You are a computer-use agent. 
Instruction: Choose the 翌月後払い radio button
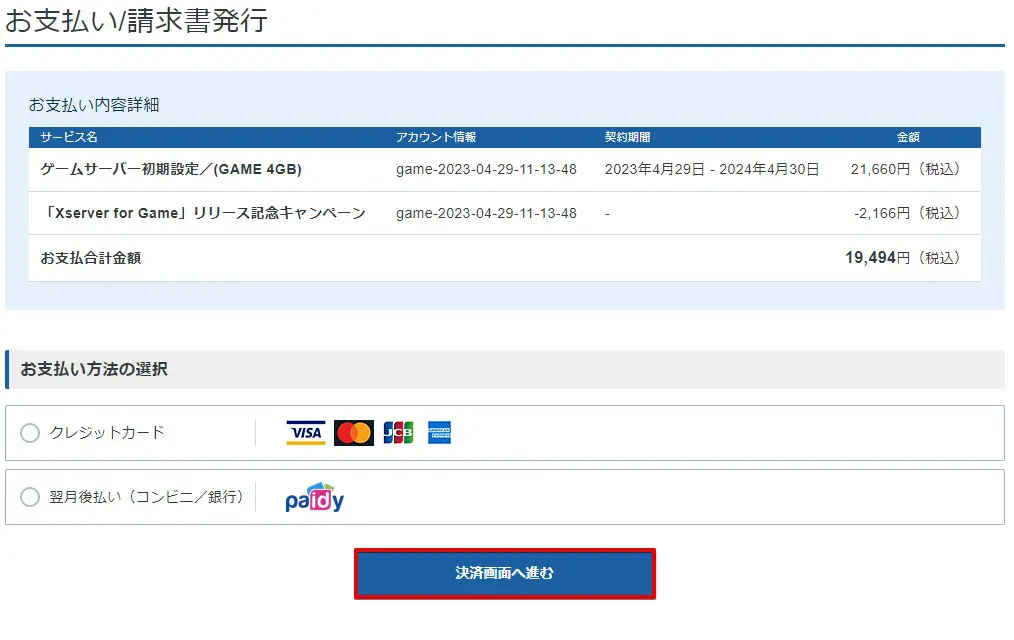tap(30, 497)
